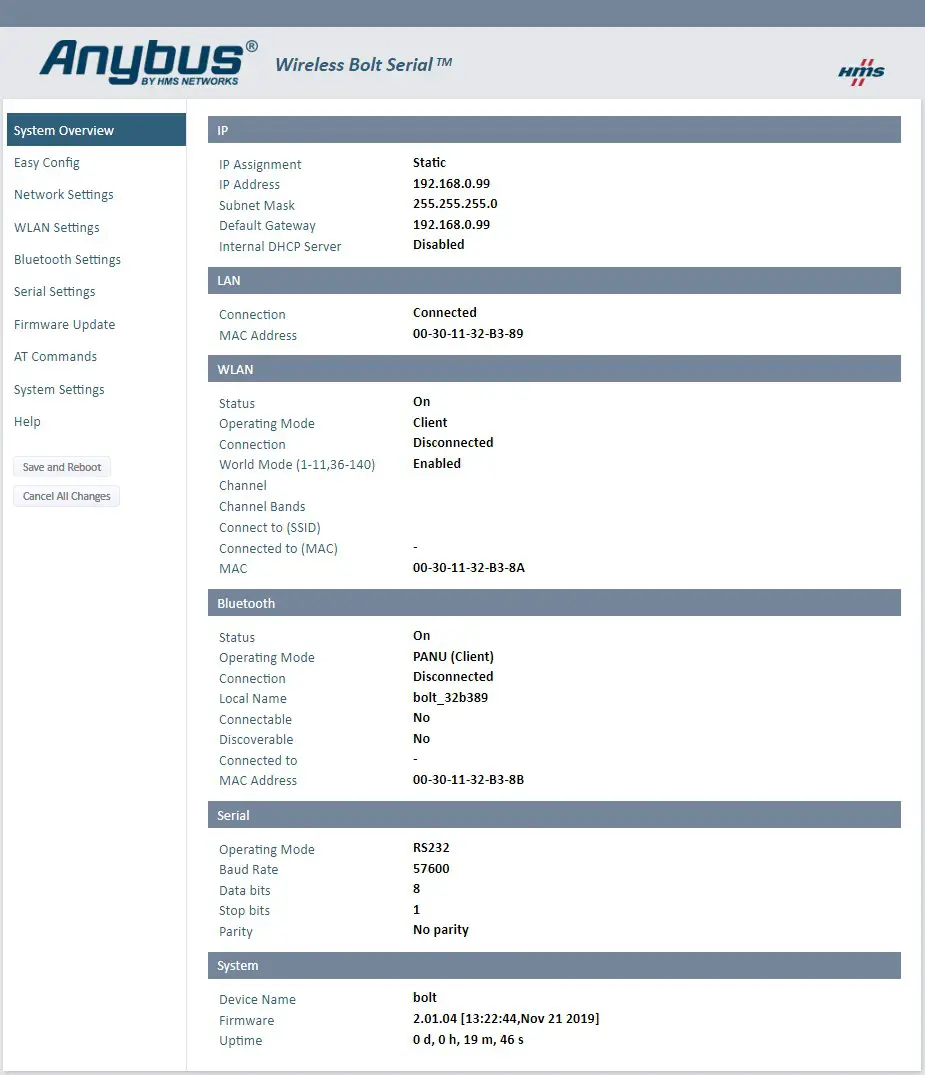925x1075 pixels.
Task: Click the World Mode value Enabled
Action: click(x=437, y=463)
